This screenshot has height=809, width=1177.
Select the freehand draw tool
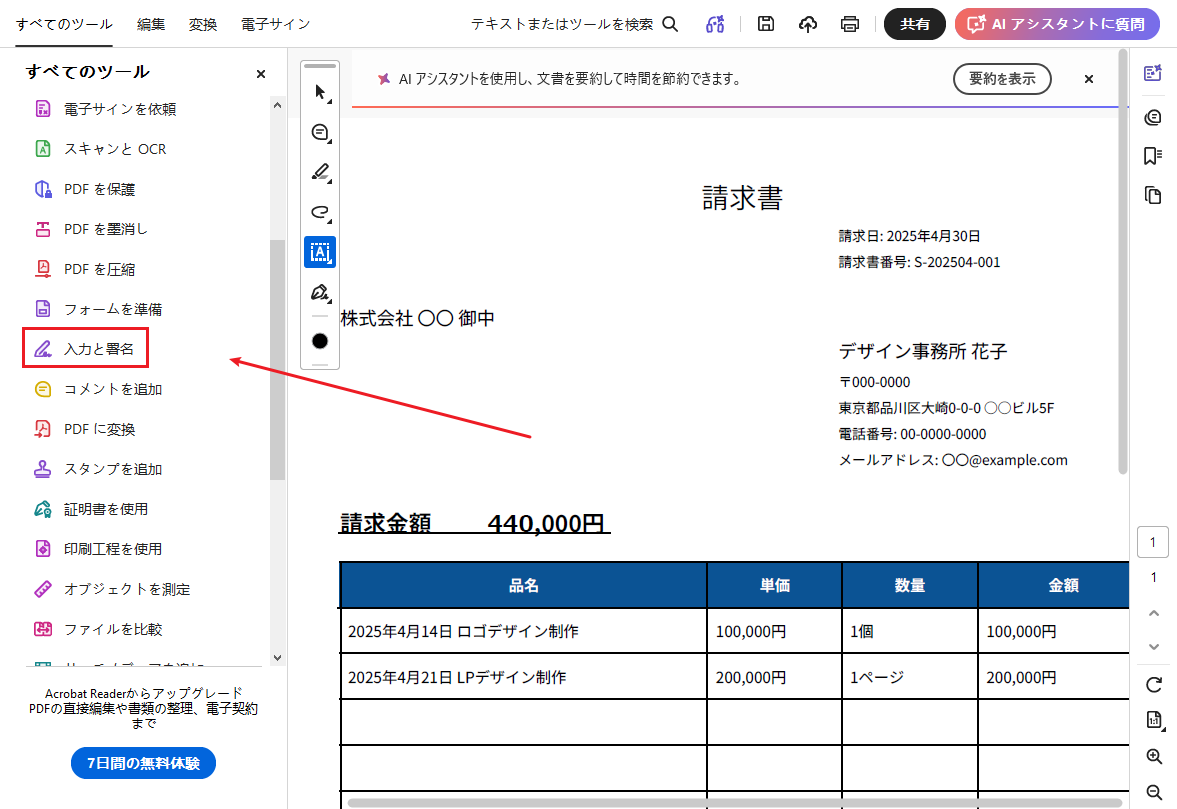point(321,212)
